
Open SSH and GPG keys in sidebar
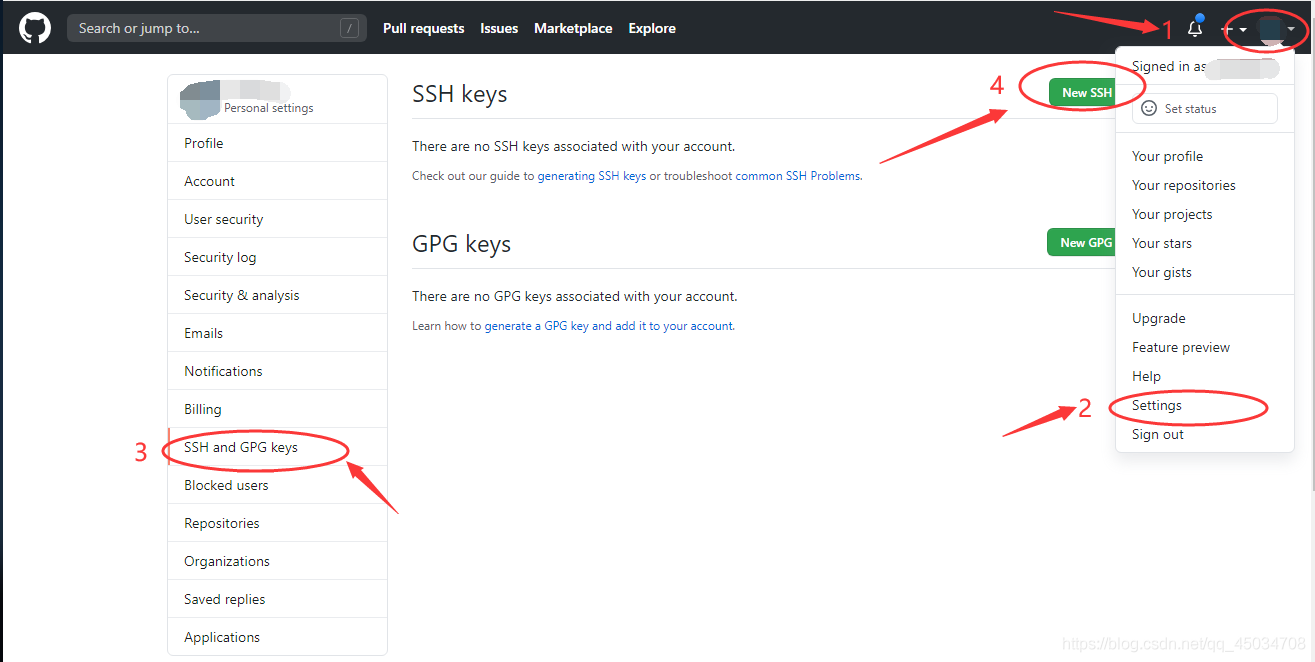277,447
